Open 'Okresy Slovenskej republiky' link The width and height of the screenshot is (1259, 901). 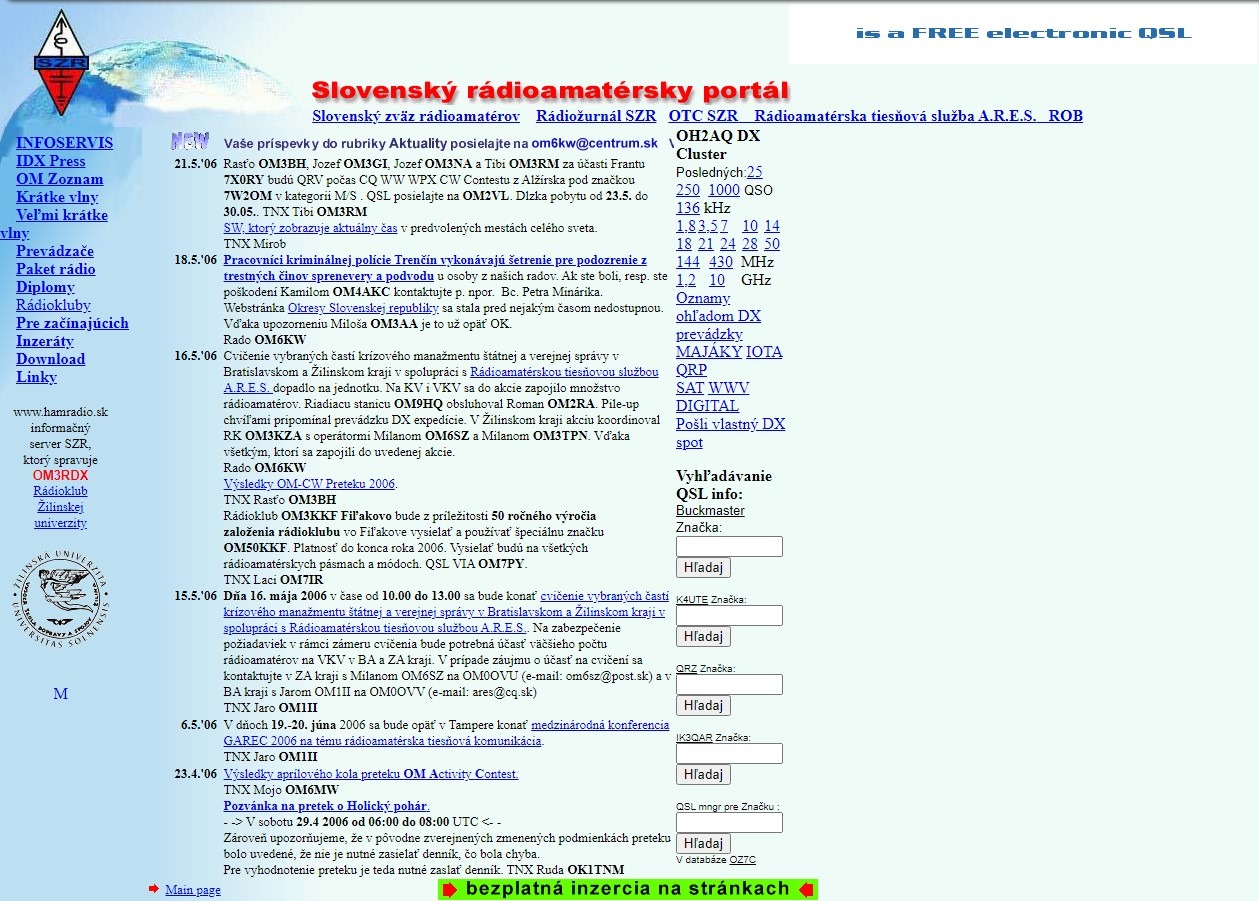coord(364,308)
